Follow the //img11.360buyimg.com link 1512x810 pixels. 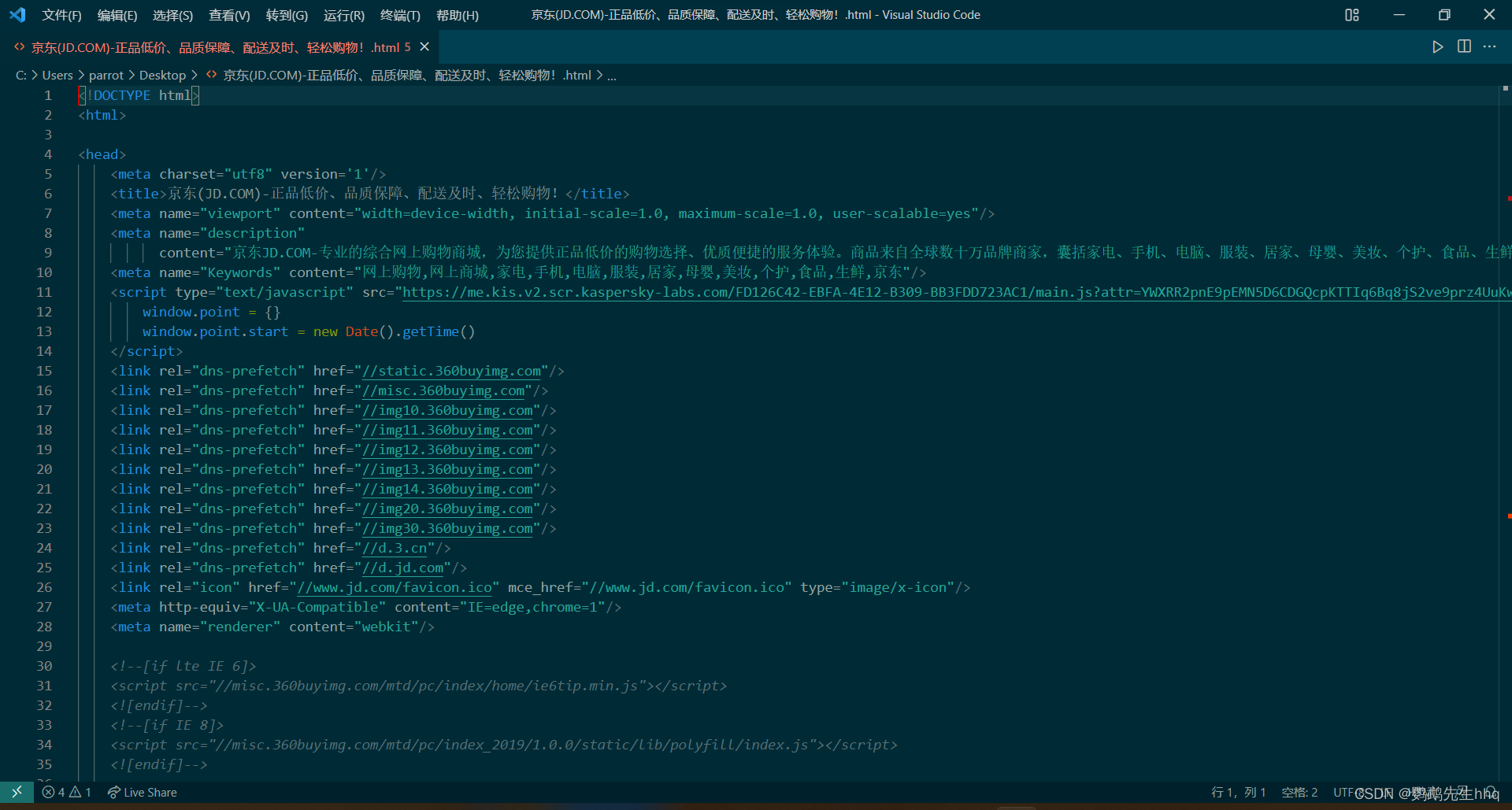tap(447, 430)
